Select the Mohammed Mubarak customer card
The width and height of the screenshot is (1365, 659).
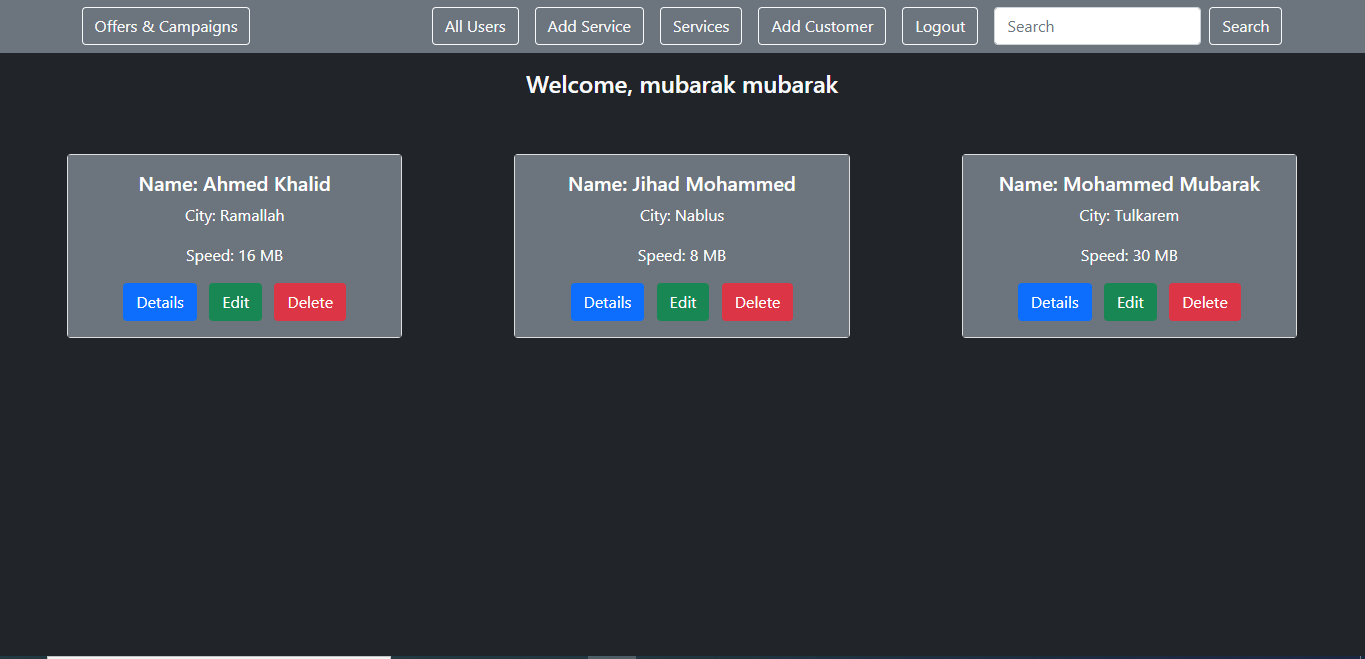point(1129,230)
